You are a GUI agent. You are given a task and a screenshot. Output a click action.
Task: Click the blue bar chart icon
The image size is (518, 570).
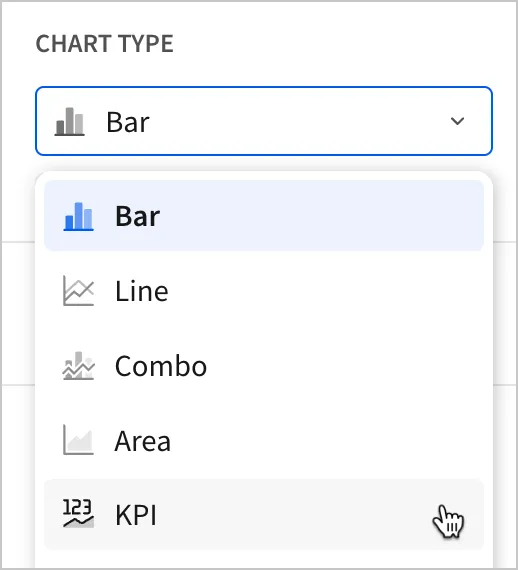[79, 216]
